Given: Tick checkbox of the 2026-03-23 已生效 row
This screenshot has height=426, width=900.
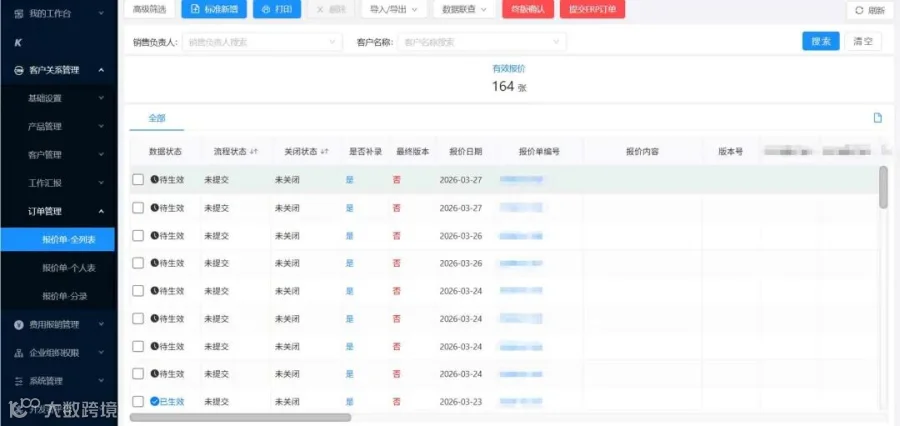Looking at the screenshot, I should (138, 401).
